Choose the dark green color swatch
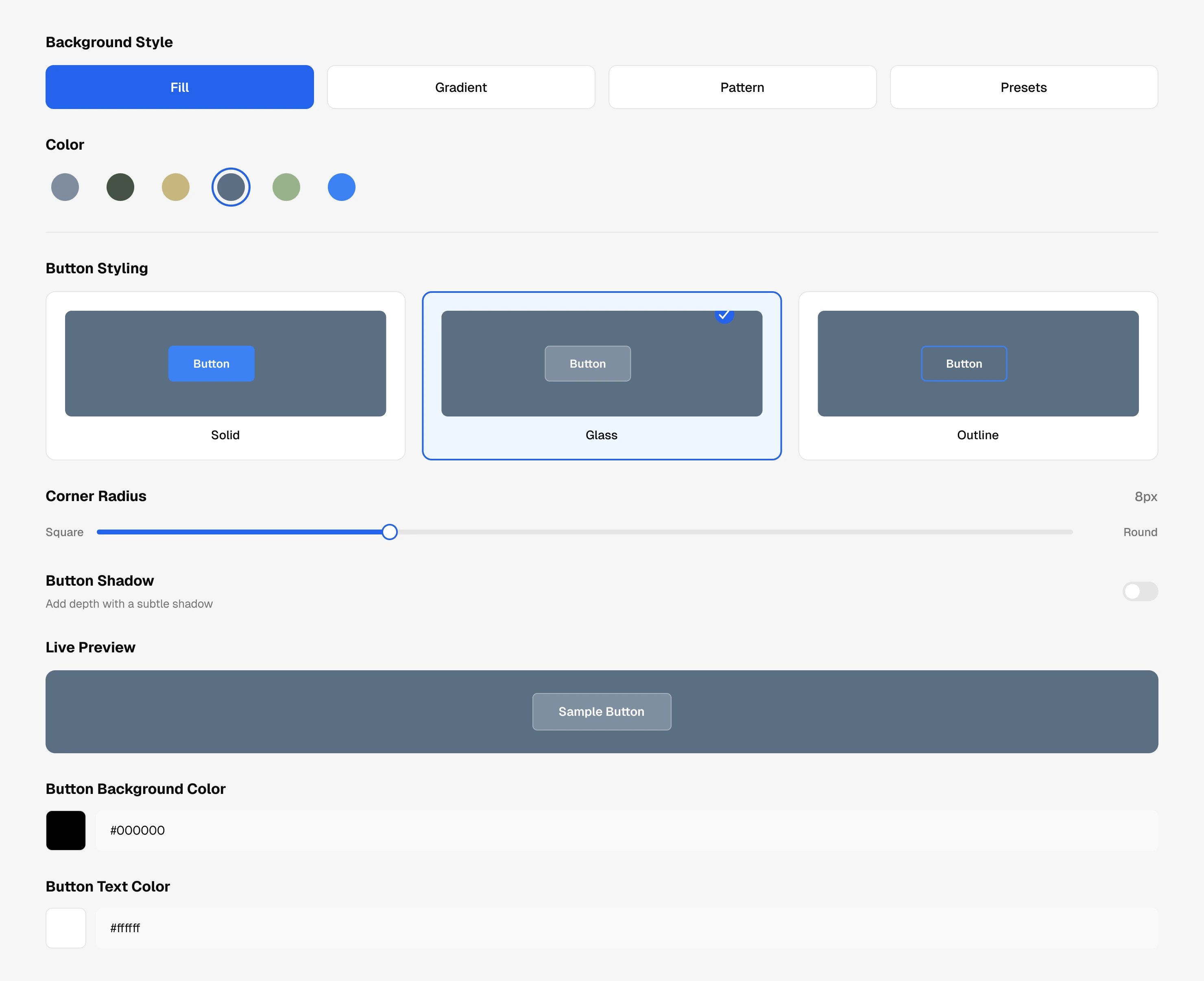The height and width of the screenshot is (981, 1204). [x=120, y=187]
